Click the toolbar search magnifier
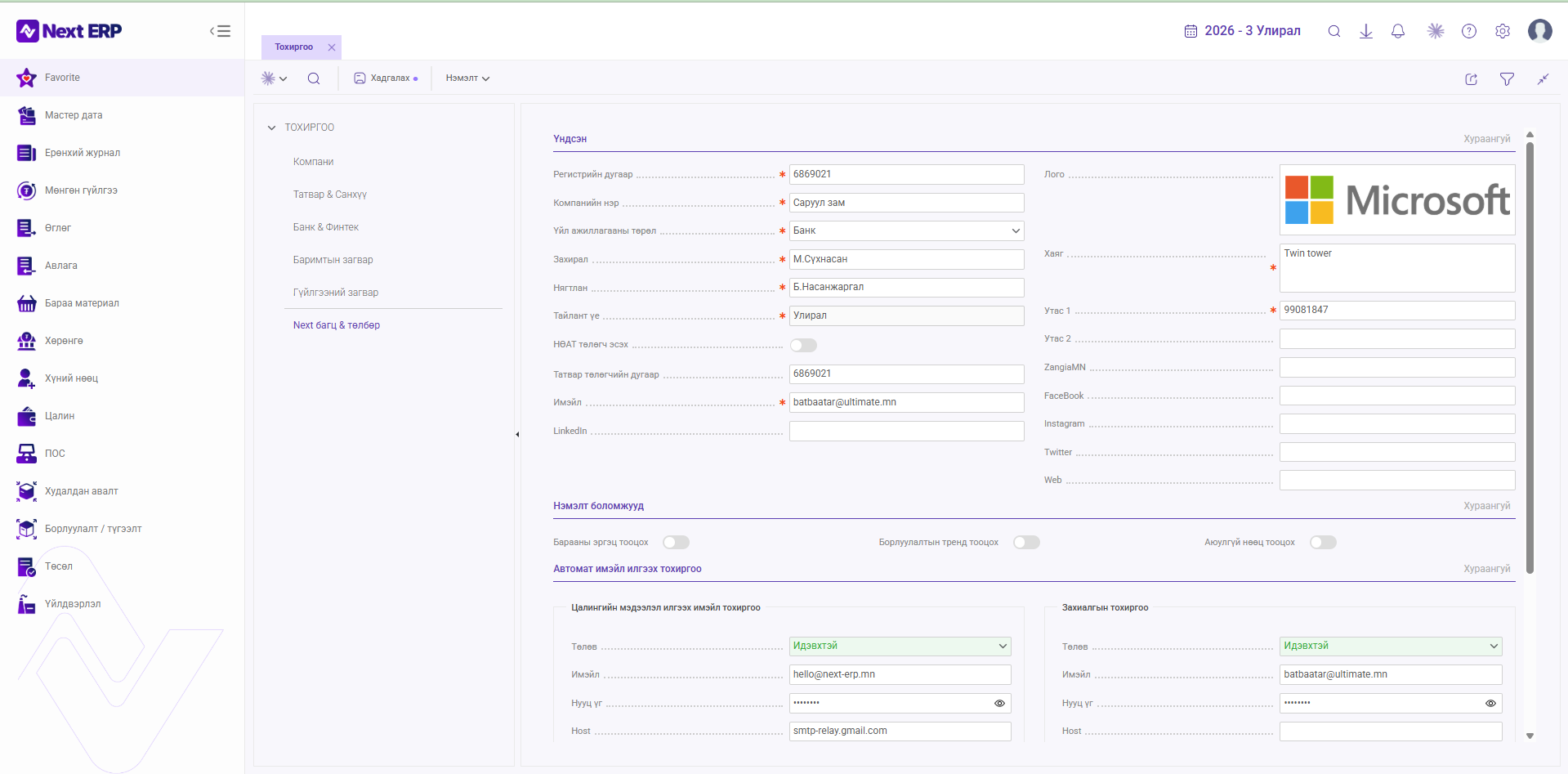The image size is (1568, 774). pos(314,78)
